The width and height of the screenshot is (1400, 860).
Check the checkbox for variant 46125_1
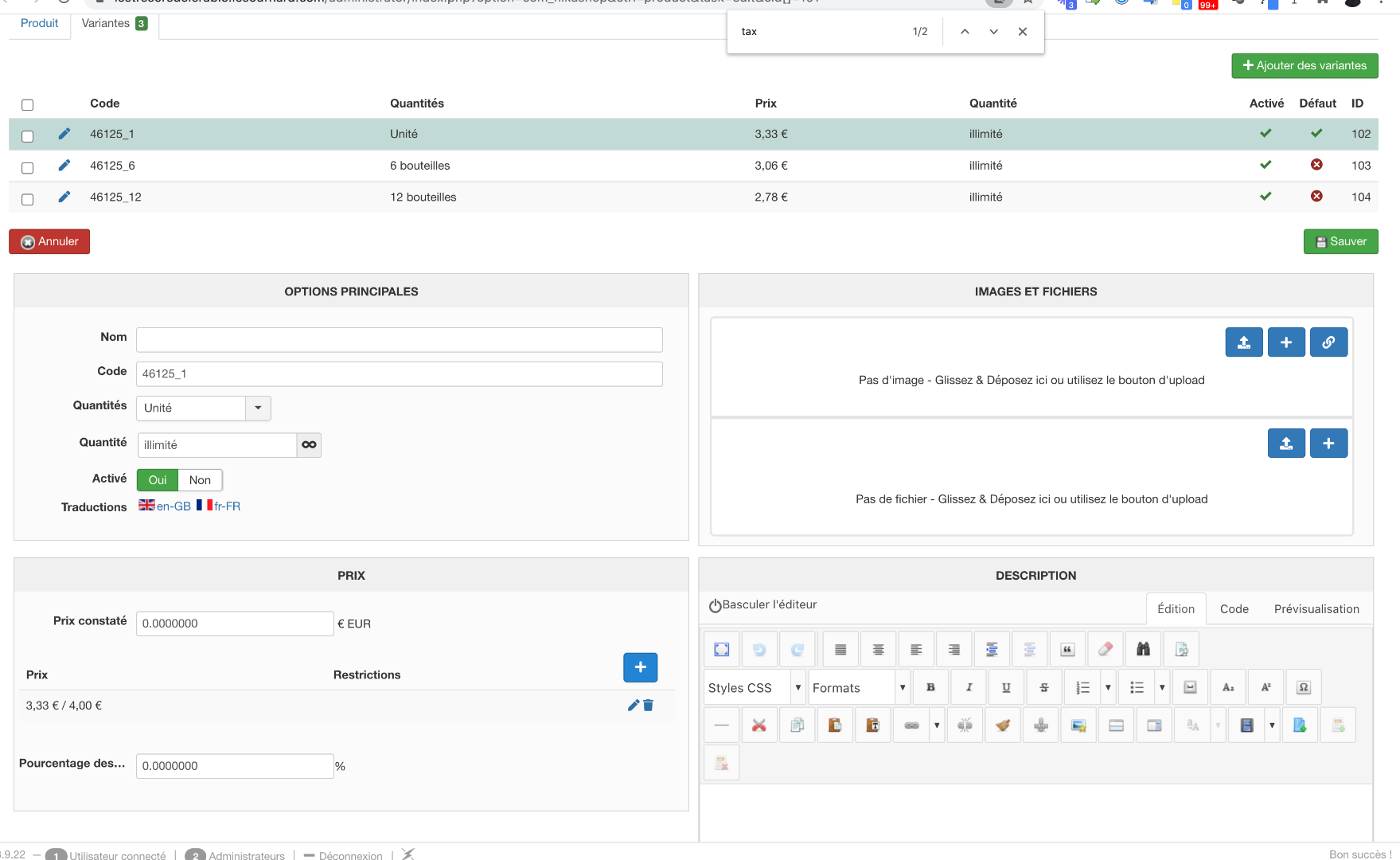point(28,136)
